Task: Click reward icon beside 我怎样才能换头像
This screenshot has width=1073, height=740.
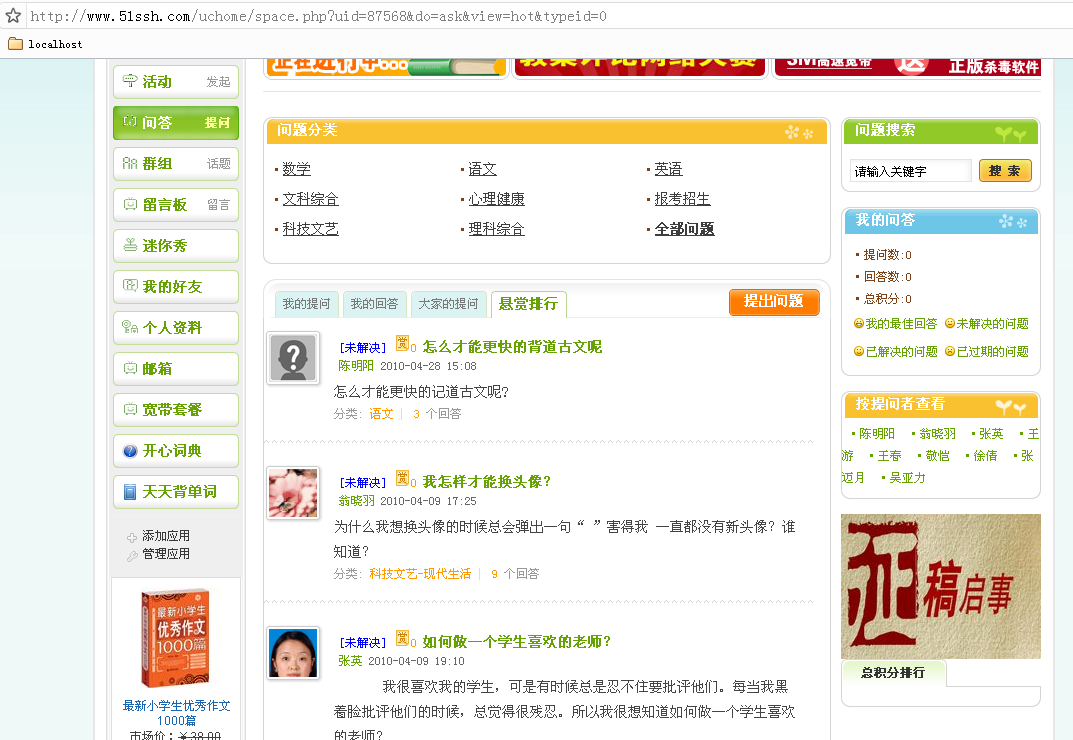Action: click(x=402, y=478)
